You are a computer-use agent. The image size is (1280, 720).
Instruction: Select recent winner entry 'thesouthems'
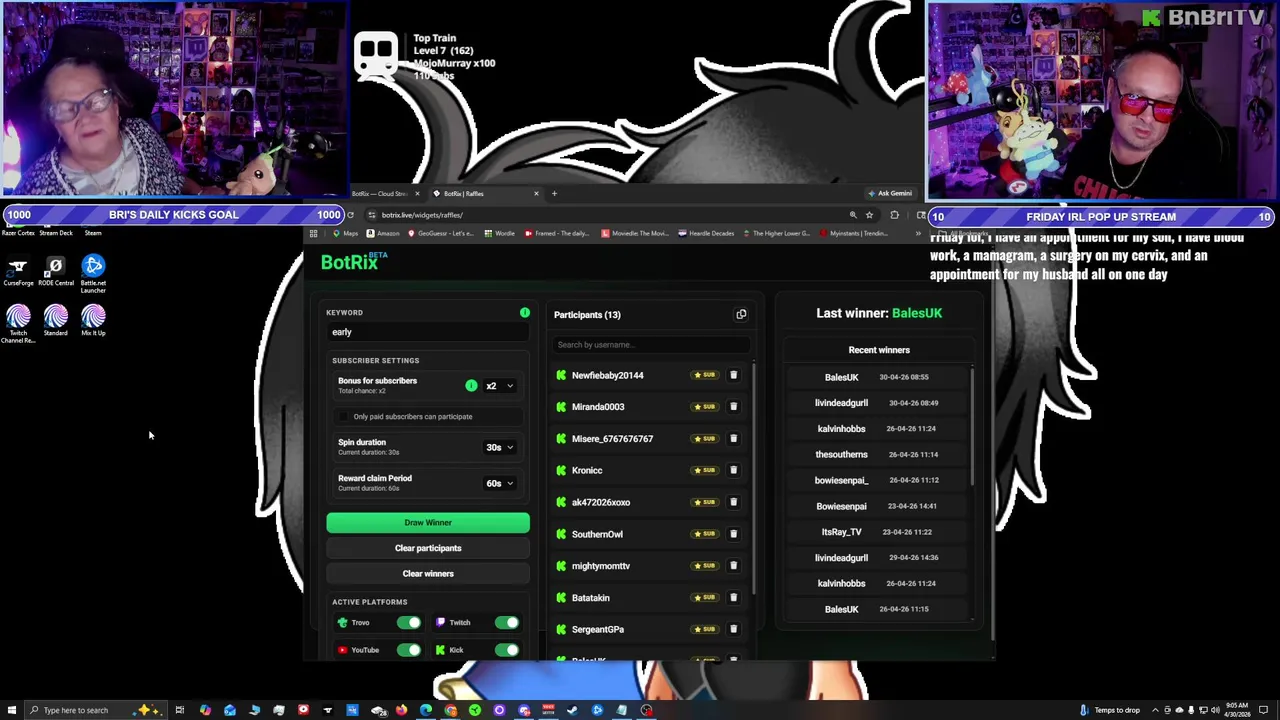878,454
